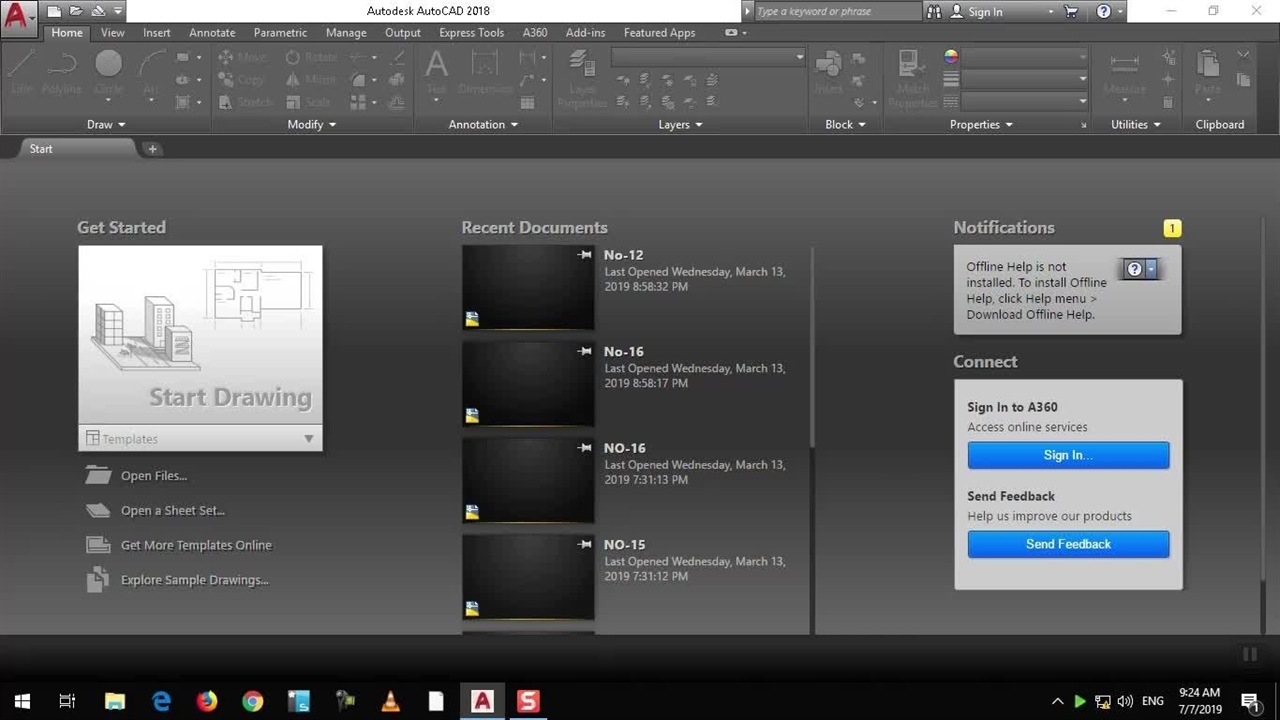This screenshot has height=720, width=1280.
Task: Open the AutoCAD application menu logo
Action: point(17,17)
